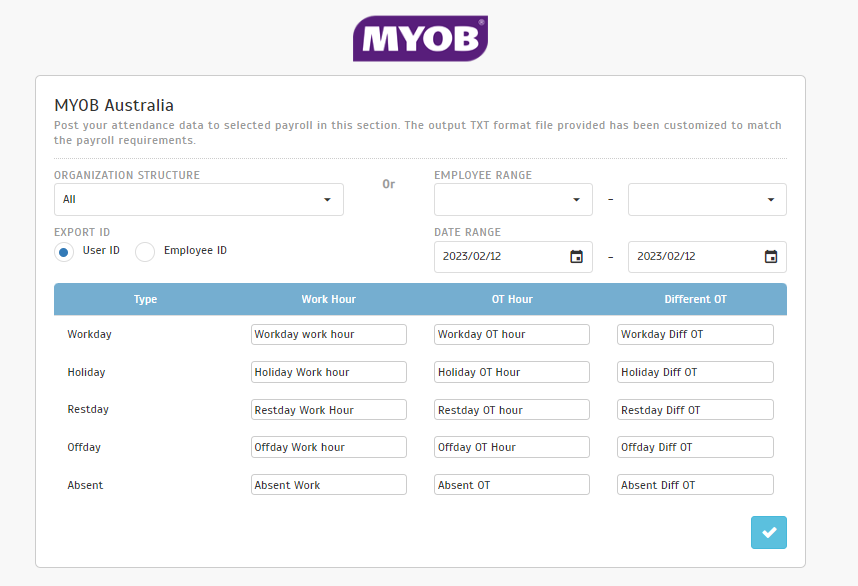Click the MYOB logo
The width and height of the screenshot is (858, 586).
click(420, 38)
